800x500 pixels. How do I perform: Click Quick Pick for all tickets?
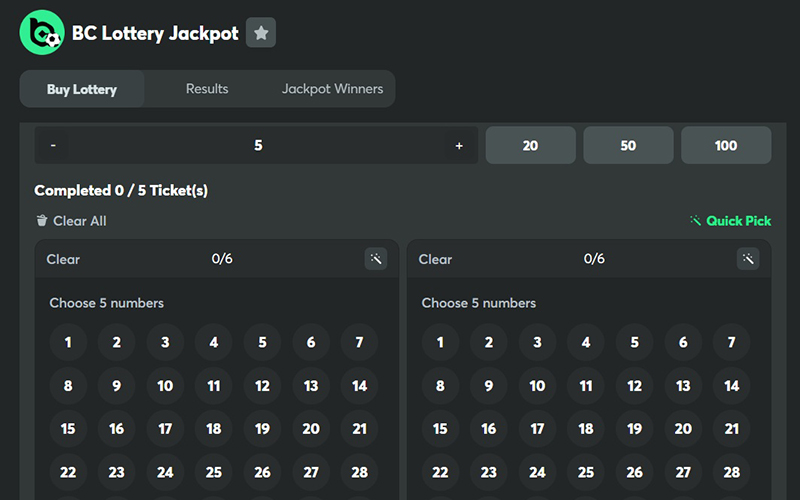tap(731, 221)
